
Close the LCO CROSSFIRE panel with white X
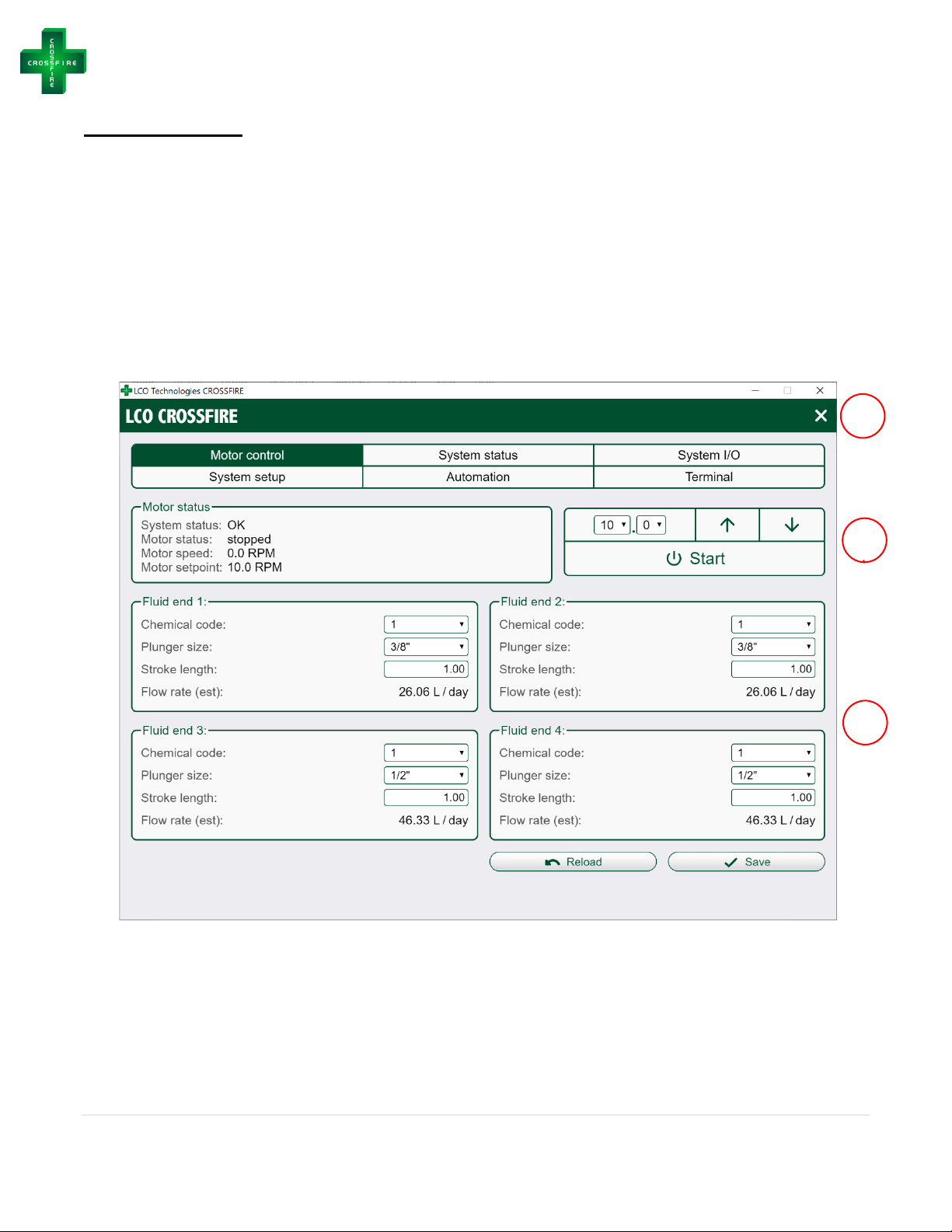(x=821, y=416)
